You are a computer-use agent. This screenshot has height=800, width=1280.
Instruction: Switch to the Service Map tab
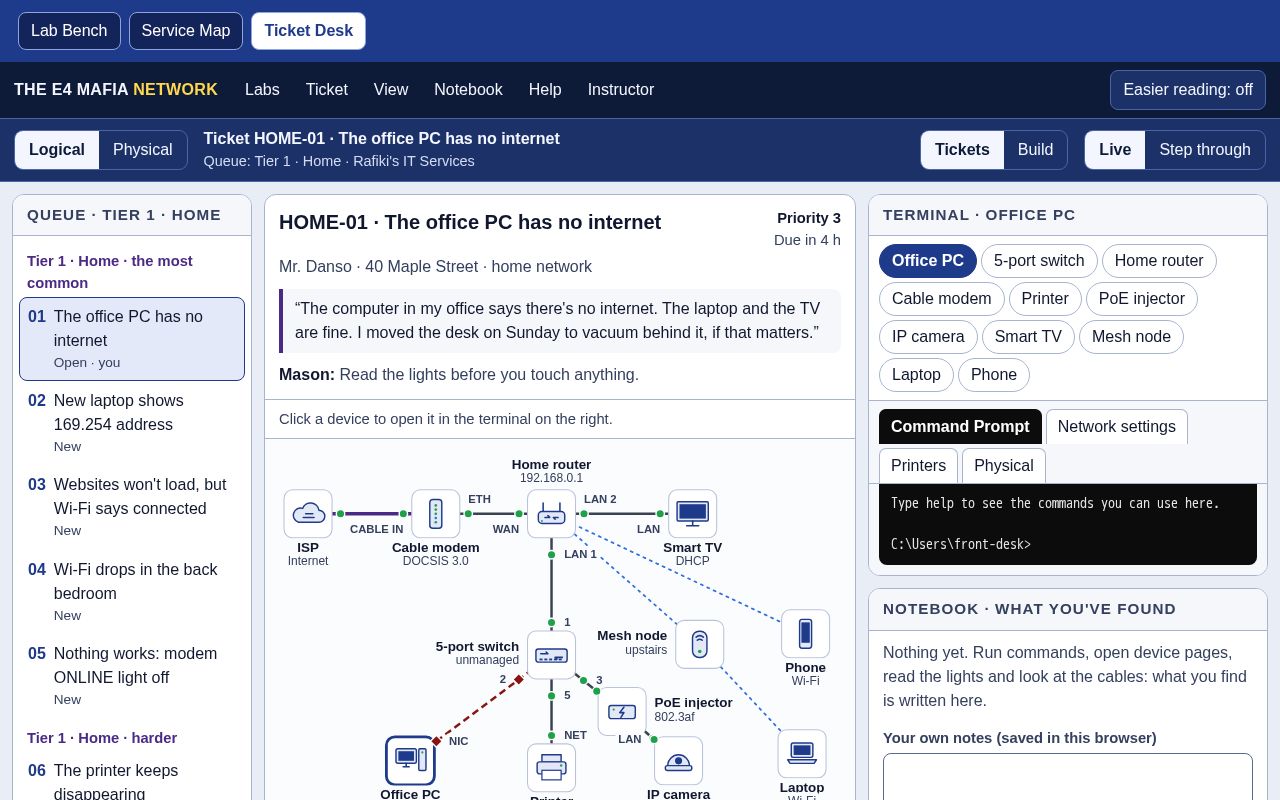(x=186, y=31)
